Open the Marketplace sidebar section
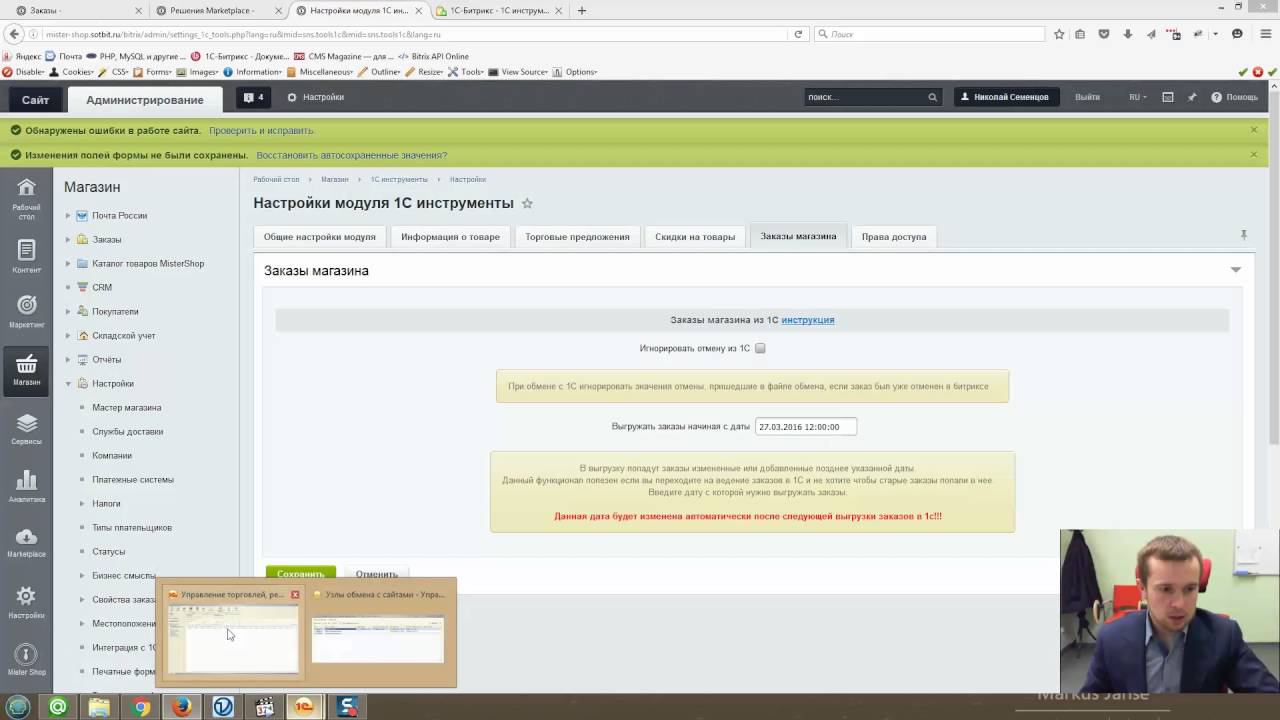Screen dimensions: 1280x720 click(x=26, y=542)
